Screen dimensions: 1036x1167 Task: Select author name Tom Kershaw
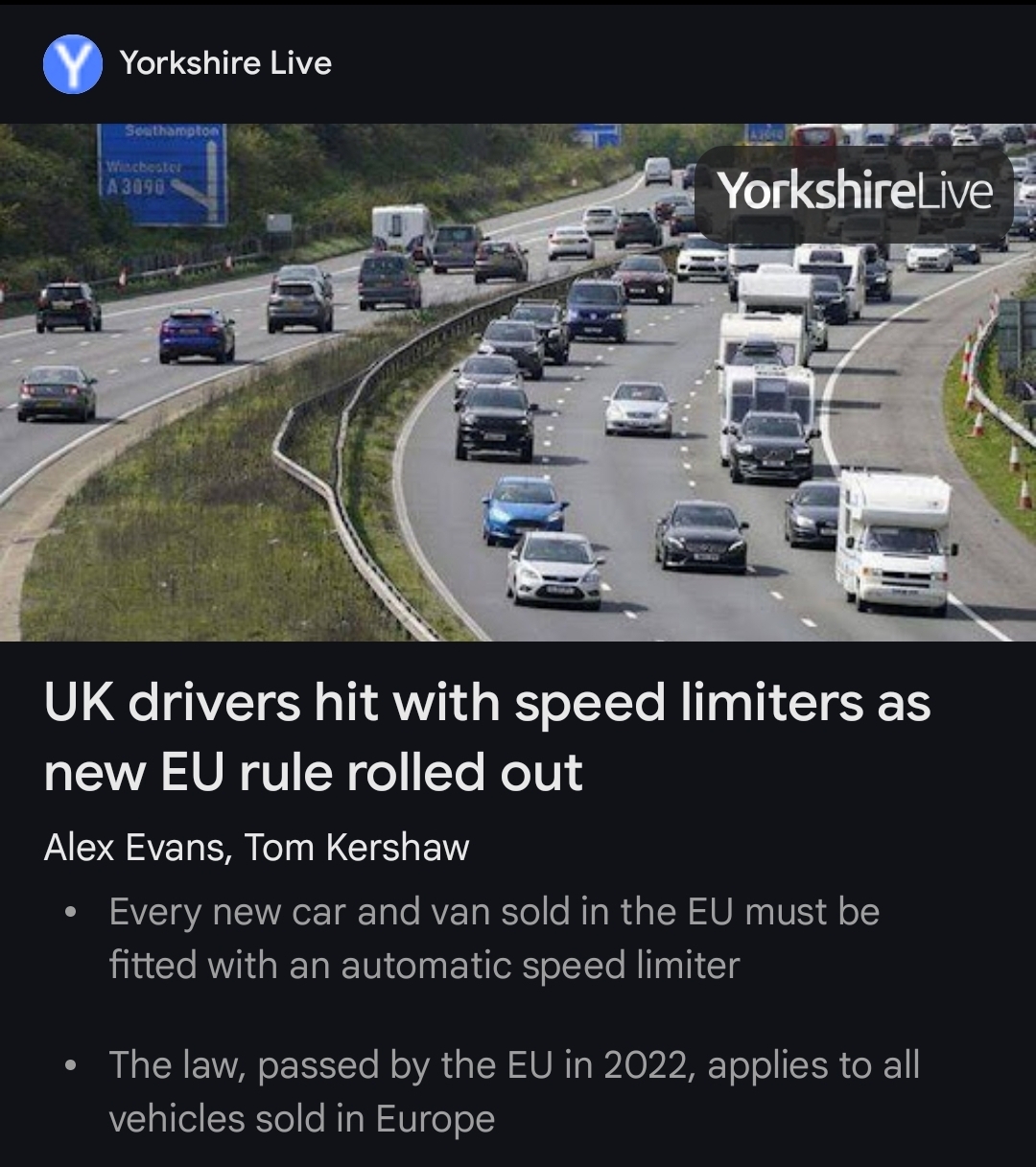(356, 848)
